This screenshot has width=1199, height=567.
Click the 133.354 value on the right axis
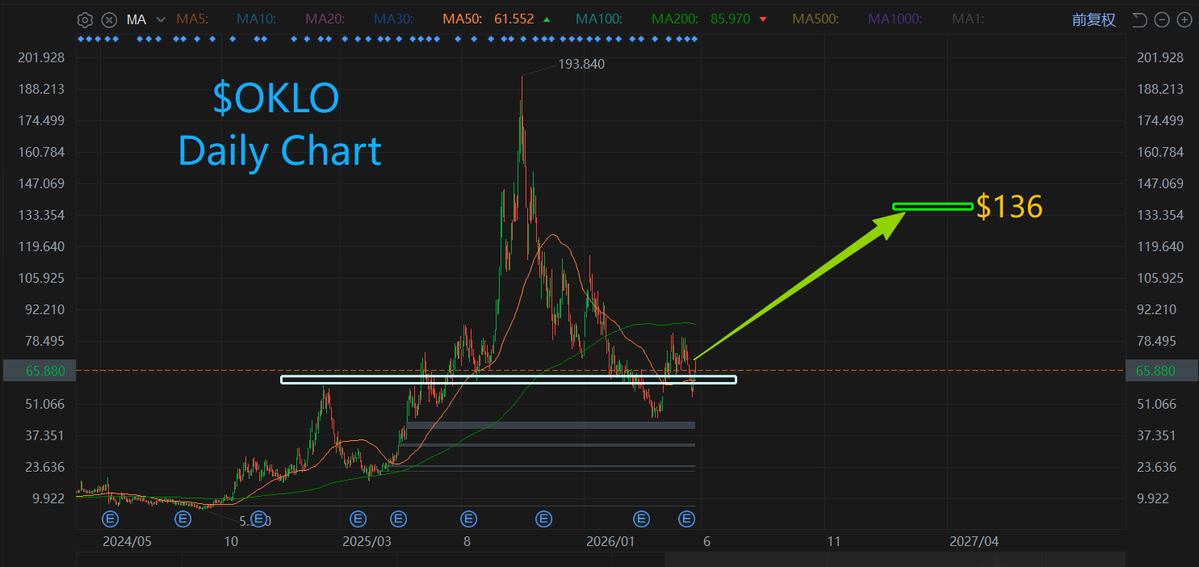click(x=1159, y=216)
